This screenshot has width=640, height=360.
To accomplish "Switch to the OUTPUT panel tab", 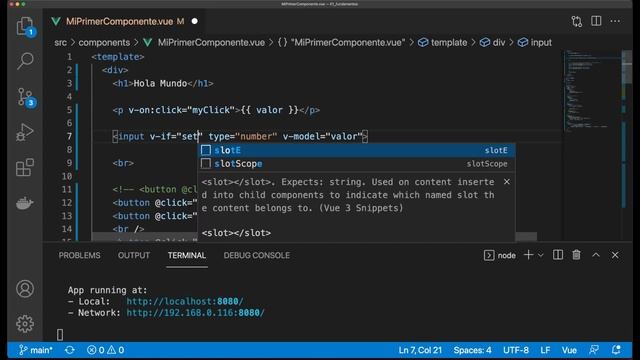I will (133, 255).
